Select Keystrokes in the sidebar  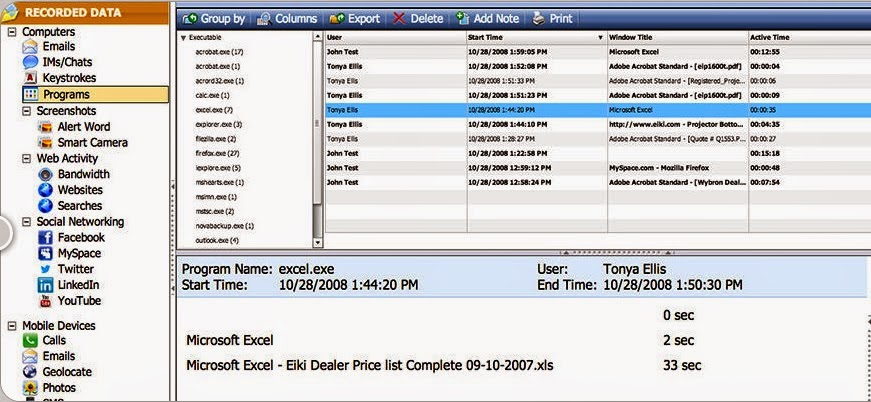tap(69, 78)
